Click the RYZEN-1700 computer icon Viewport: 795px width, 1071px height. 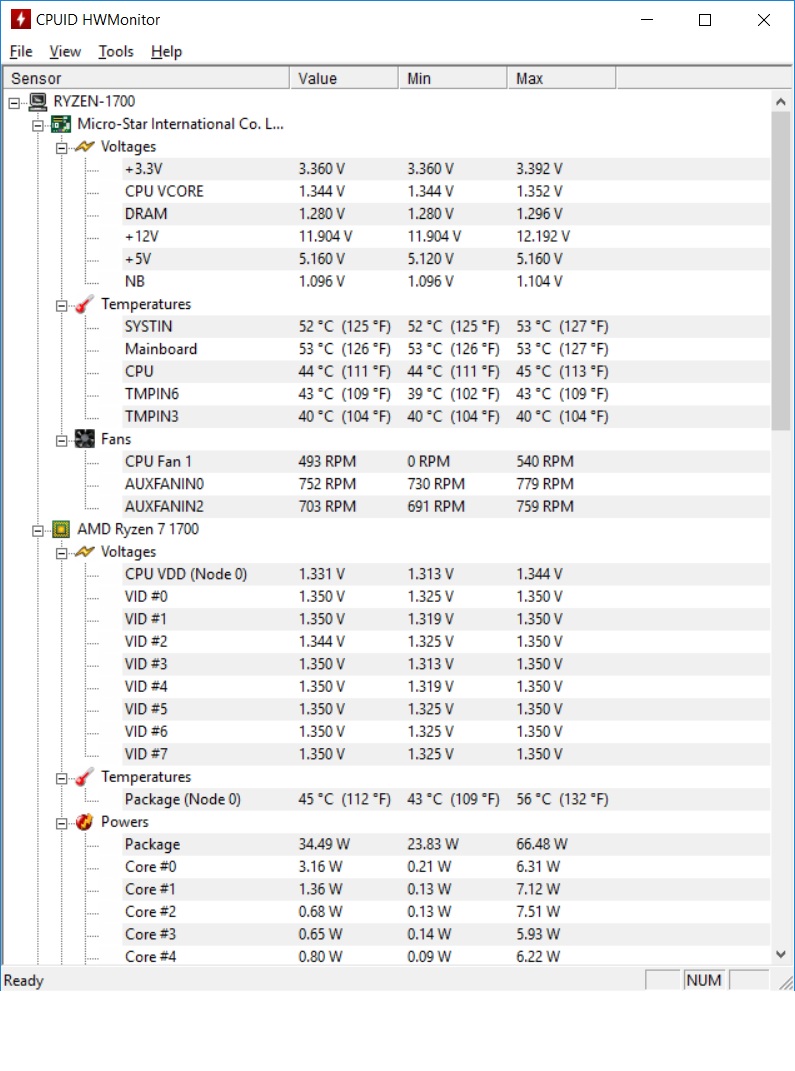[38, 102]
